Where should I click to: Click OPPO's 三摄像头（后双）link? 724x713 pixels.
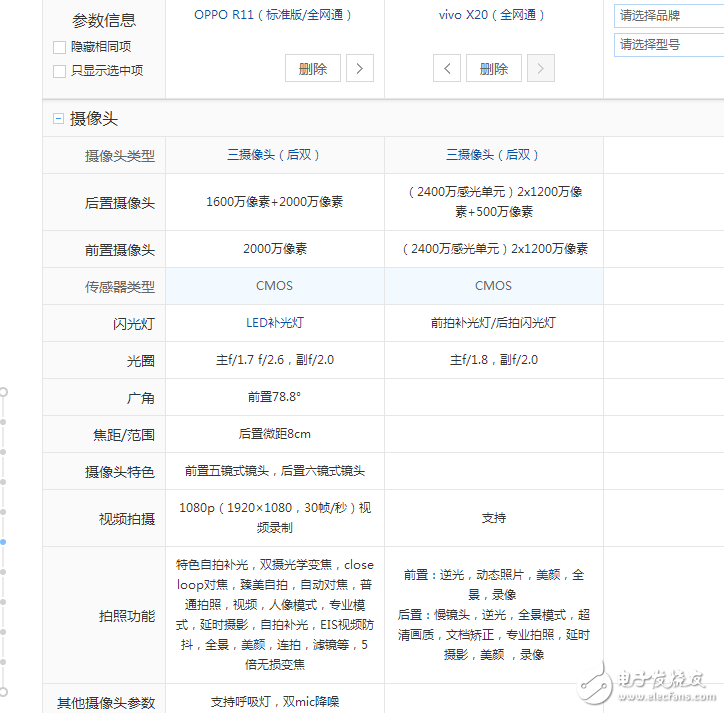point(273,155)
